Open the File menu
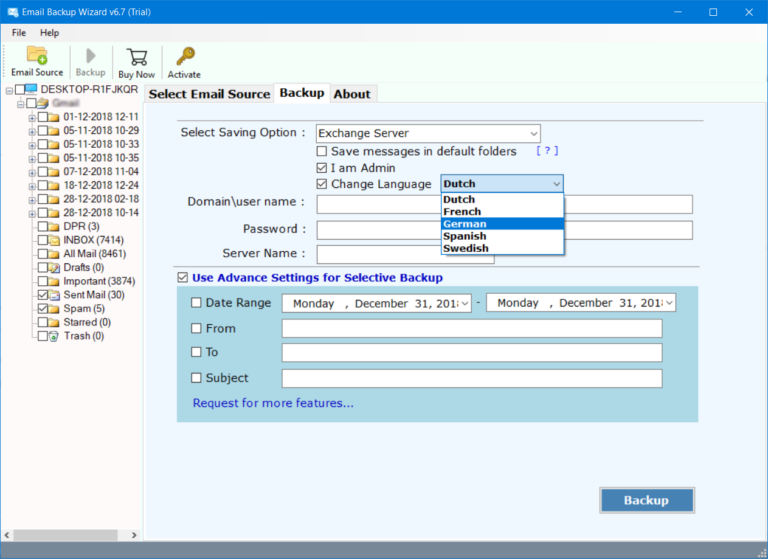Viewport: 768px width, 559px height. coord(19,33)
